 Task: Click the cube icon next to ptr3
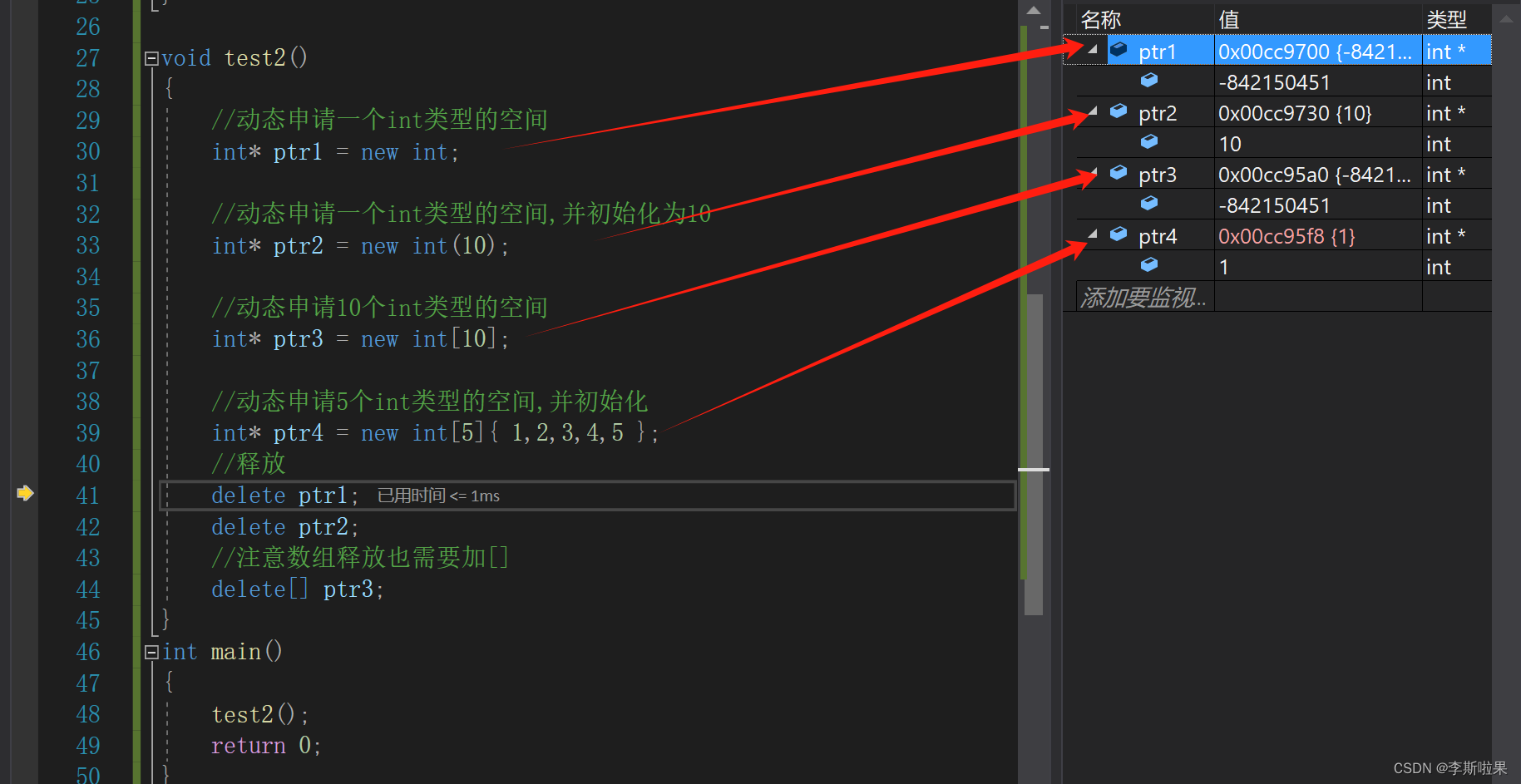point(1118,174)
